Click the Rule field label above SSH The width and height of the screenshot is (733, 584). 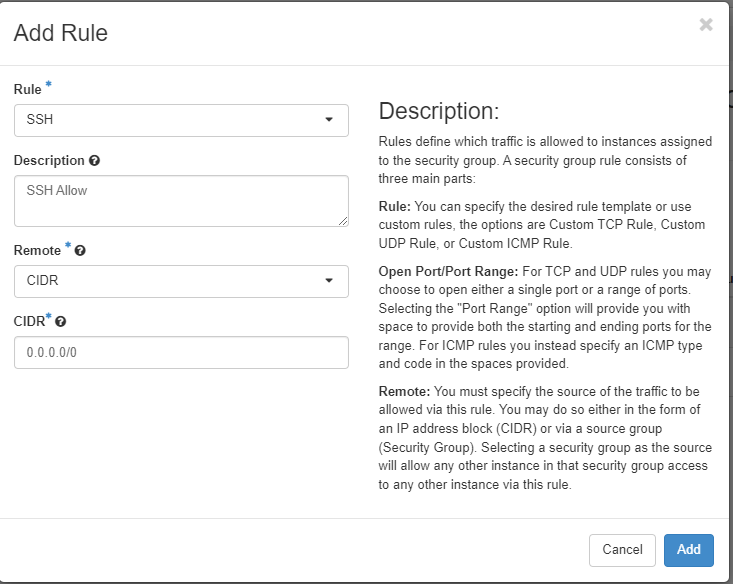(x=27, y=90)
